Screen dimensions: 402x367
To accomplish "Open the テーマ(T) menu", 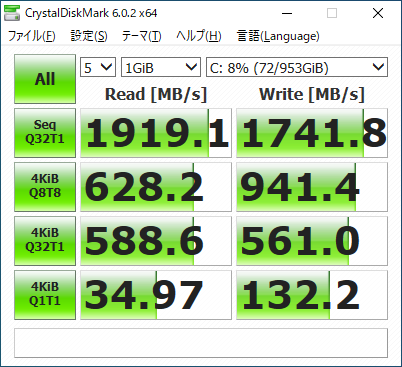I will click(x=142, y=36).
